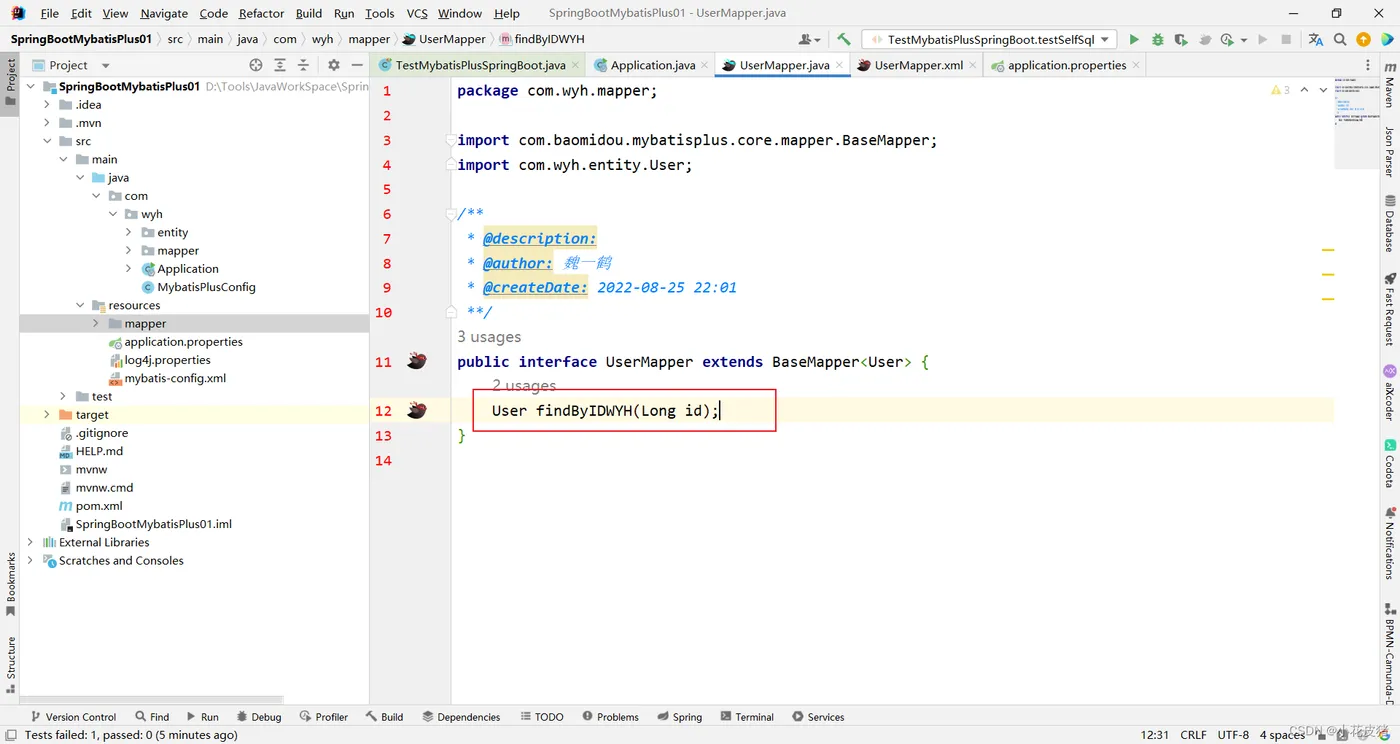Open Project panel settings gear

coord(334,65)
